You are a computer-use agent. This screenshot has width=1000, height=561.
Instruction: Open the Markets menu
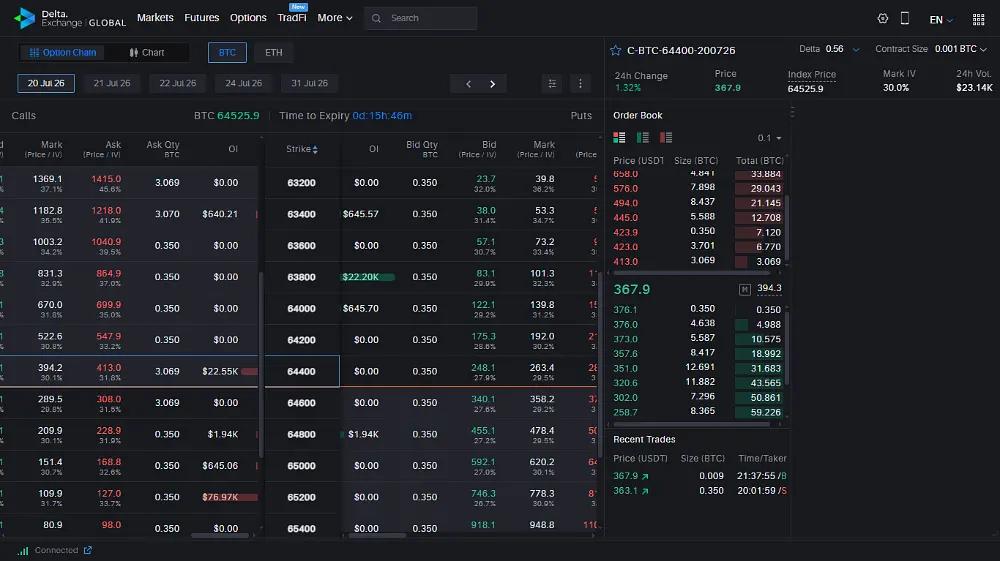pyautogui.click(x=155, y=18)
